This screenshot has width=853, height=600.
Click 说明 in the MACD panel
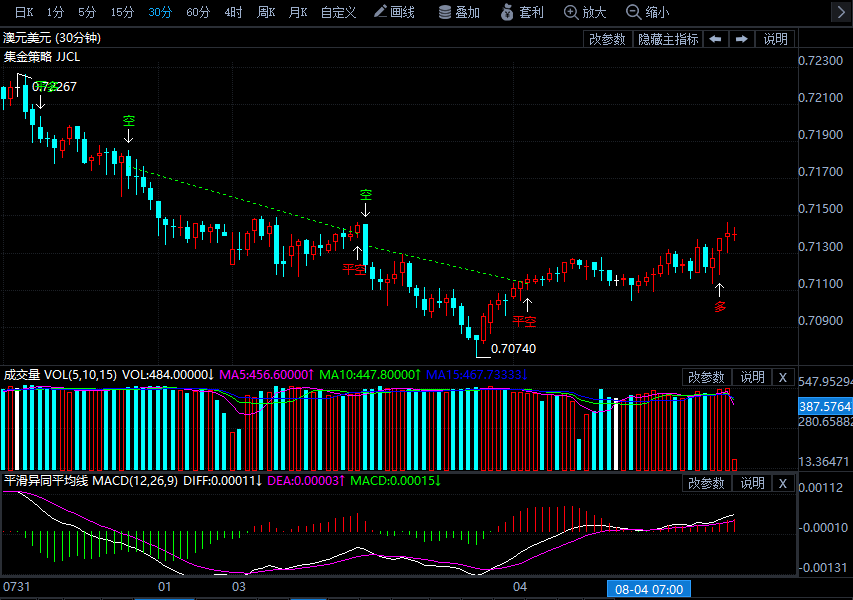(752, 483)
